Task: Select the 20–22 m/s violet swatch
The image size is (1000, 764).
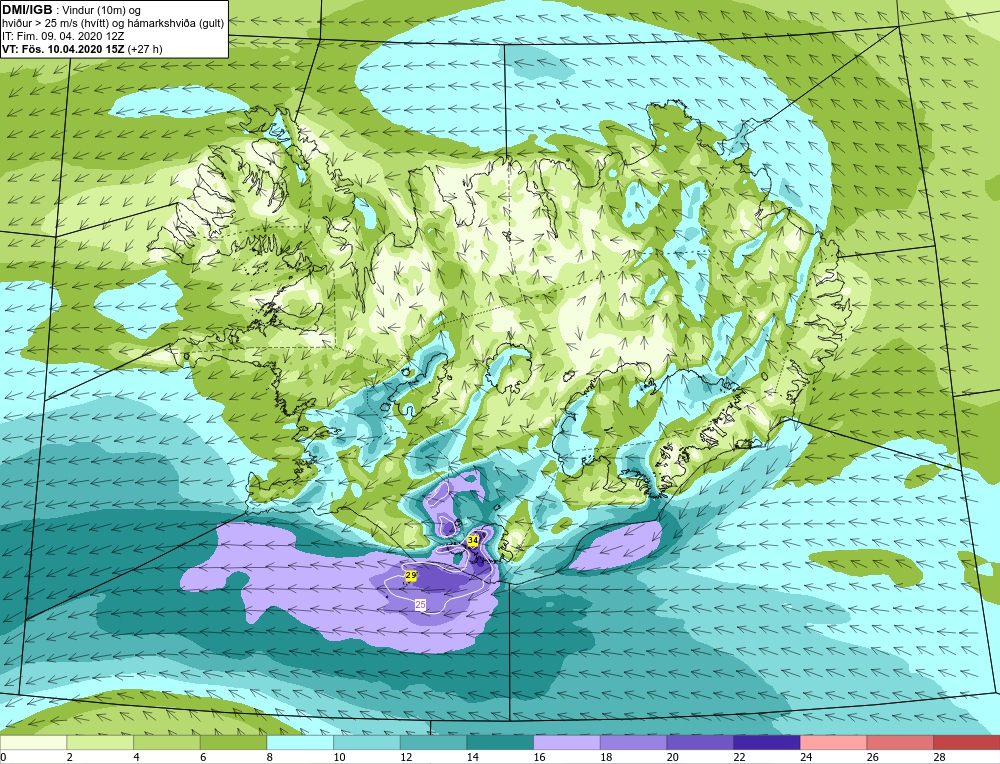Action: pyautogui.click(x=700, y=743)
